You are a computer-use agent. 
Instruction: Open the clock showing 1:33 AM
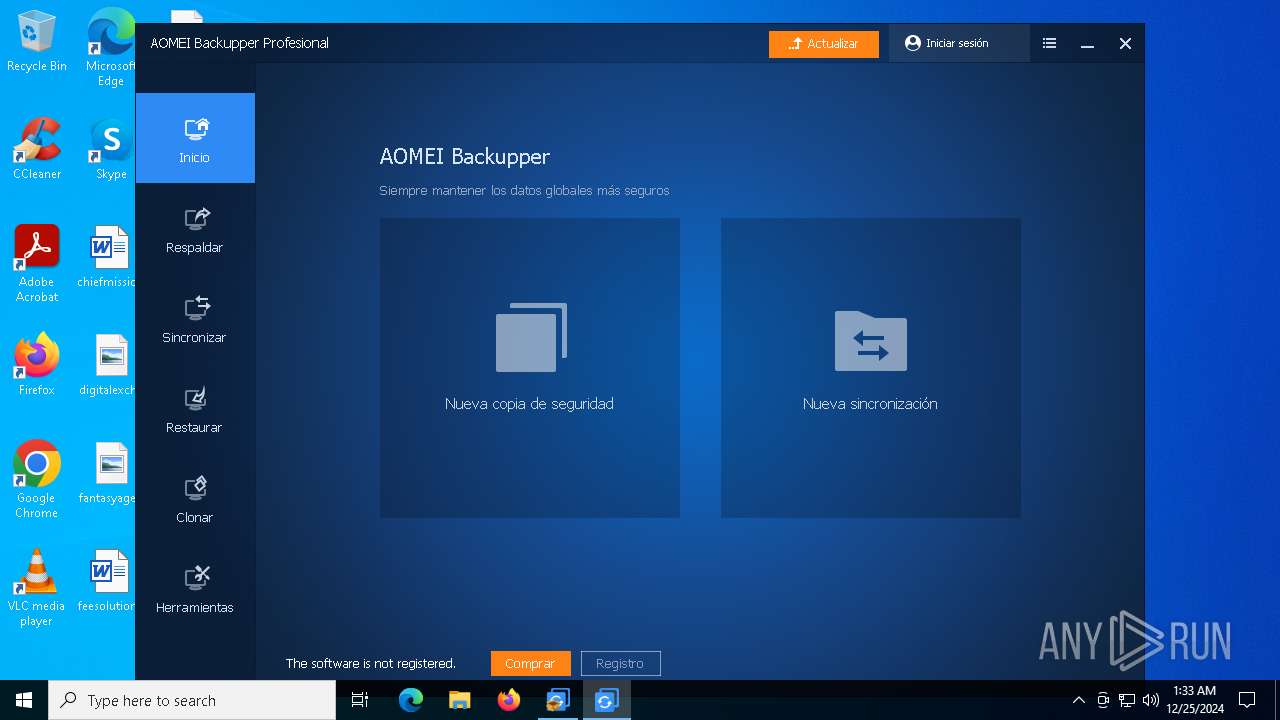click(1195, 700)
